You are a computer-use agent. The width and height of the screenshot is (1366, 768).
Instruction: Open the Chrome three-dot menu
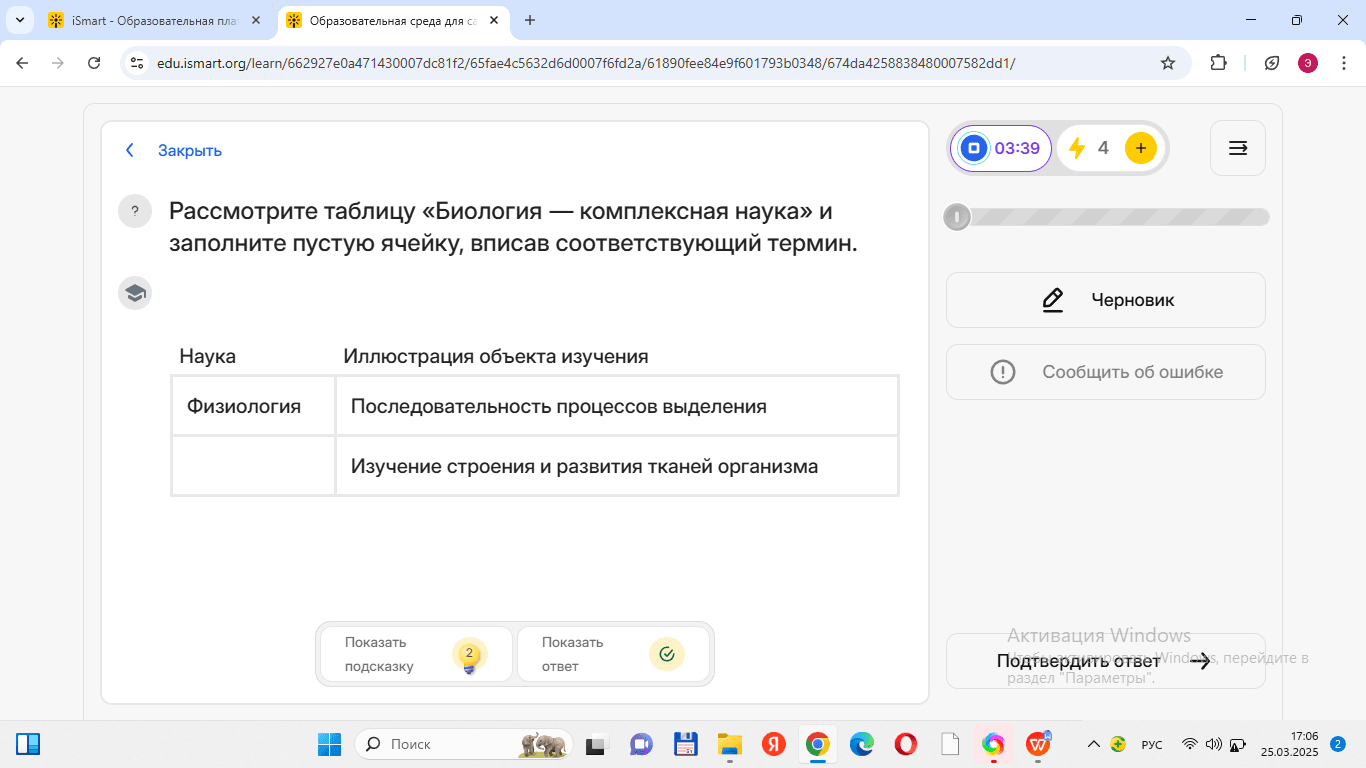pos(1343,63)
